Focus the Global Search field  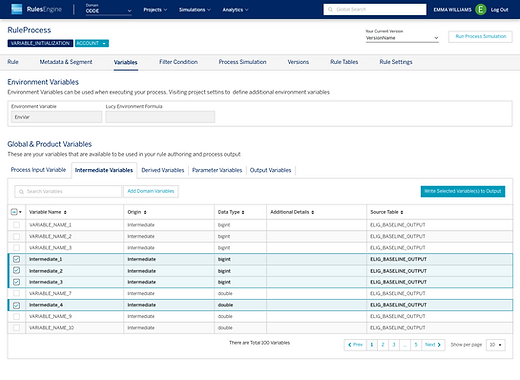point(375,9)
